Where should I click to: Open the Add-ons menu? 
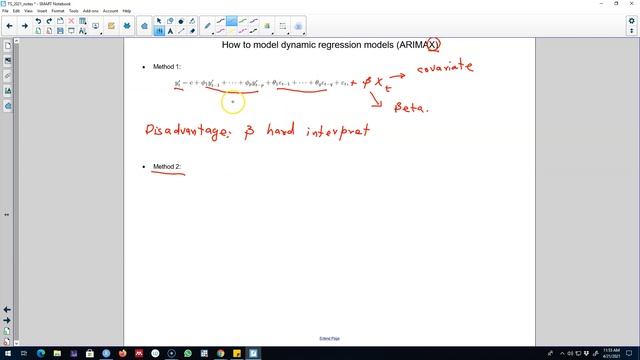[91, 11]
